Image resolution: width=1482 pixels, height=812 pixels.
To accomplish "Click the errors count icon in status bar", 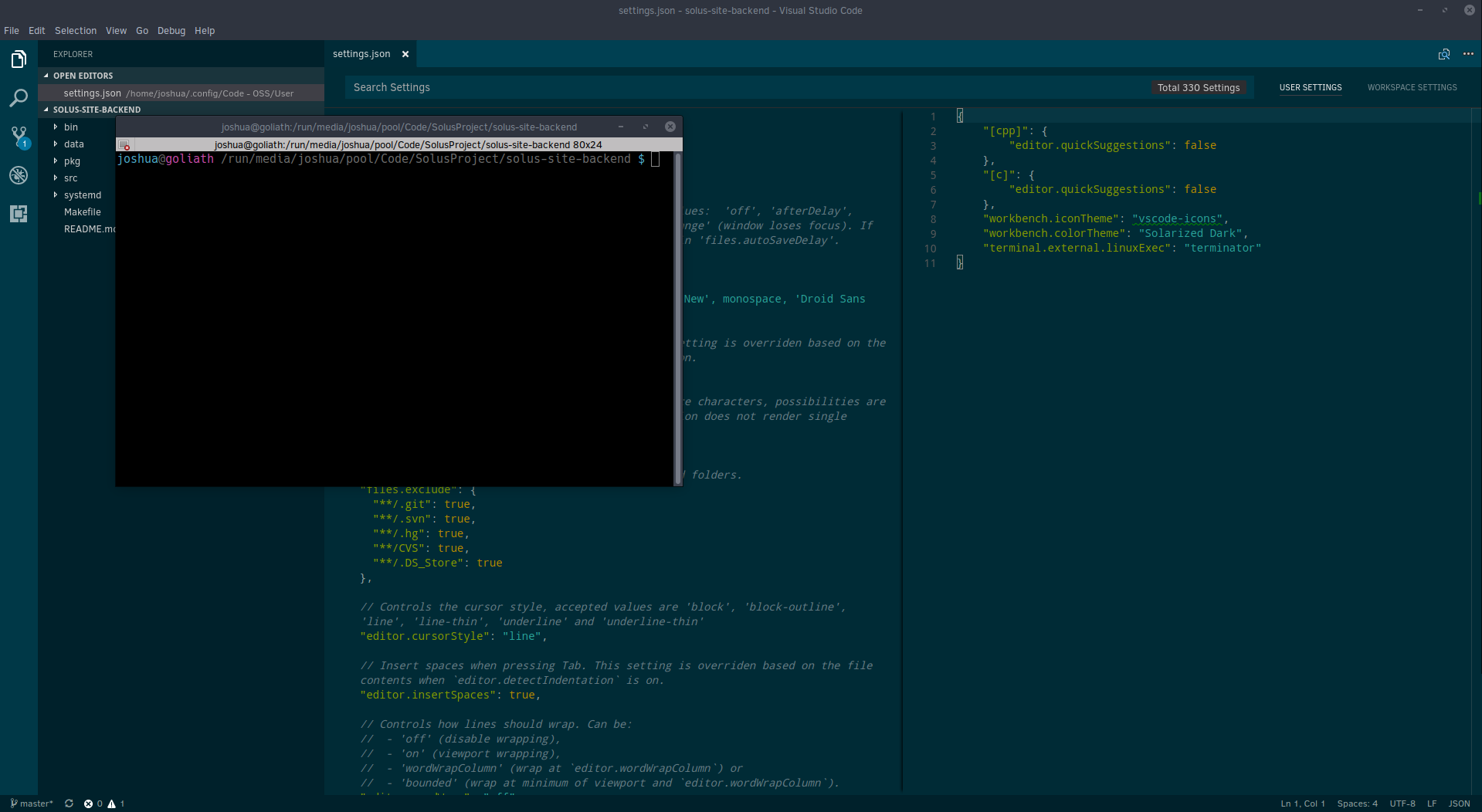I will pos(88,804).
